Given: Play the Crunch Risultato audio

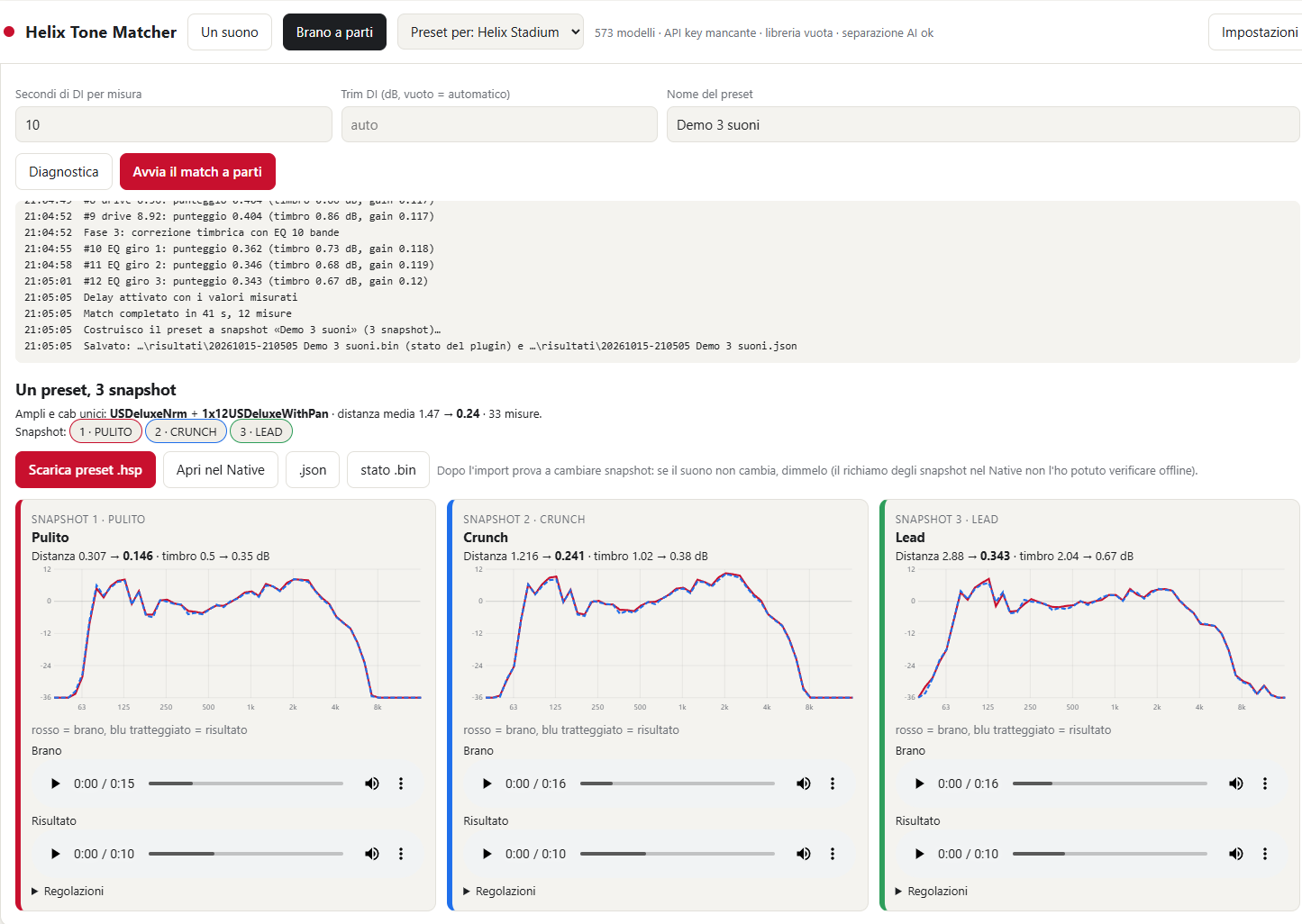Looking at the screenshot, I should coord(487,854).
